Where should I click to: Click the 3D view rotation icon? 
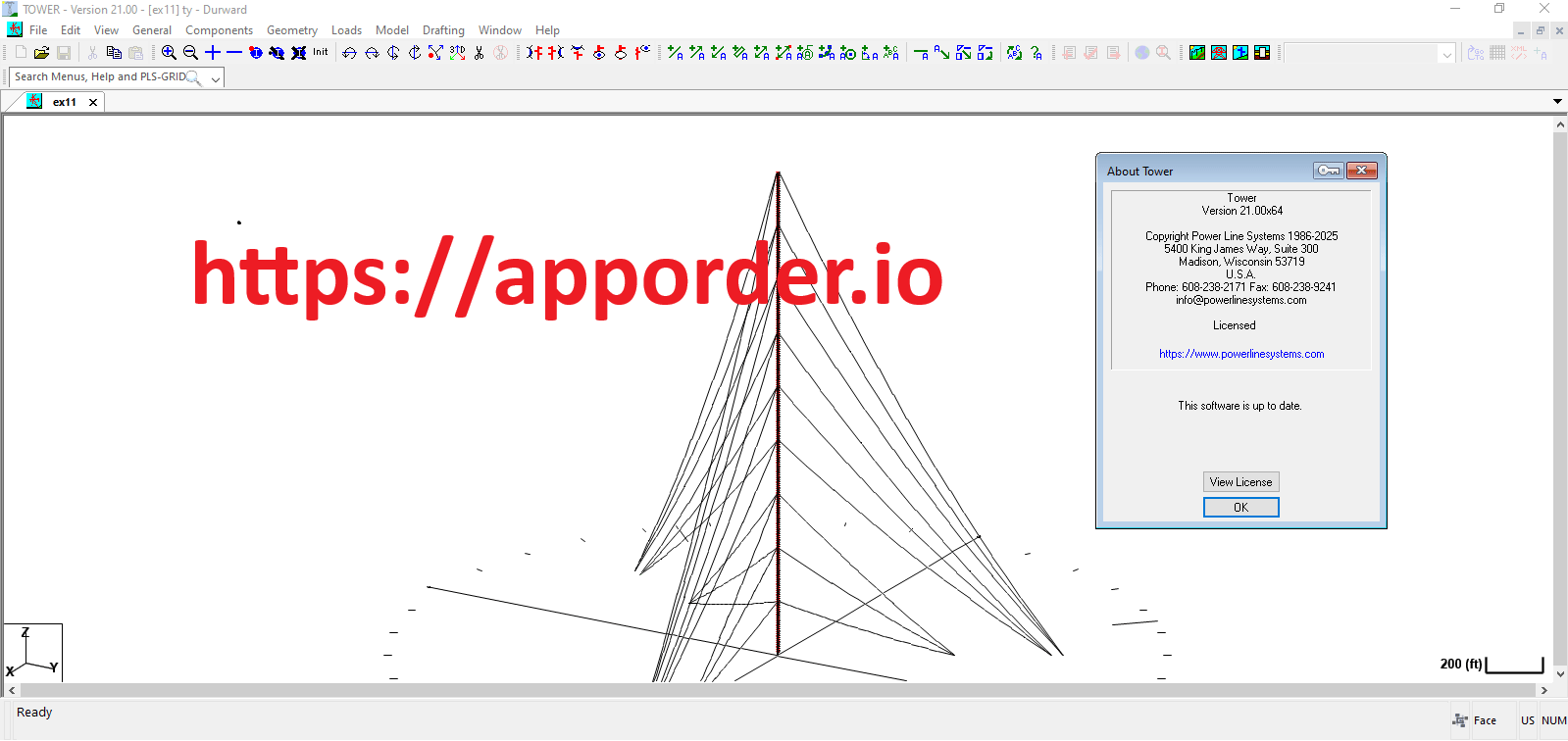[x=458, y=53]
